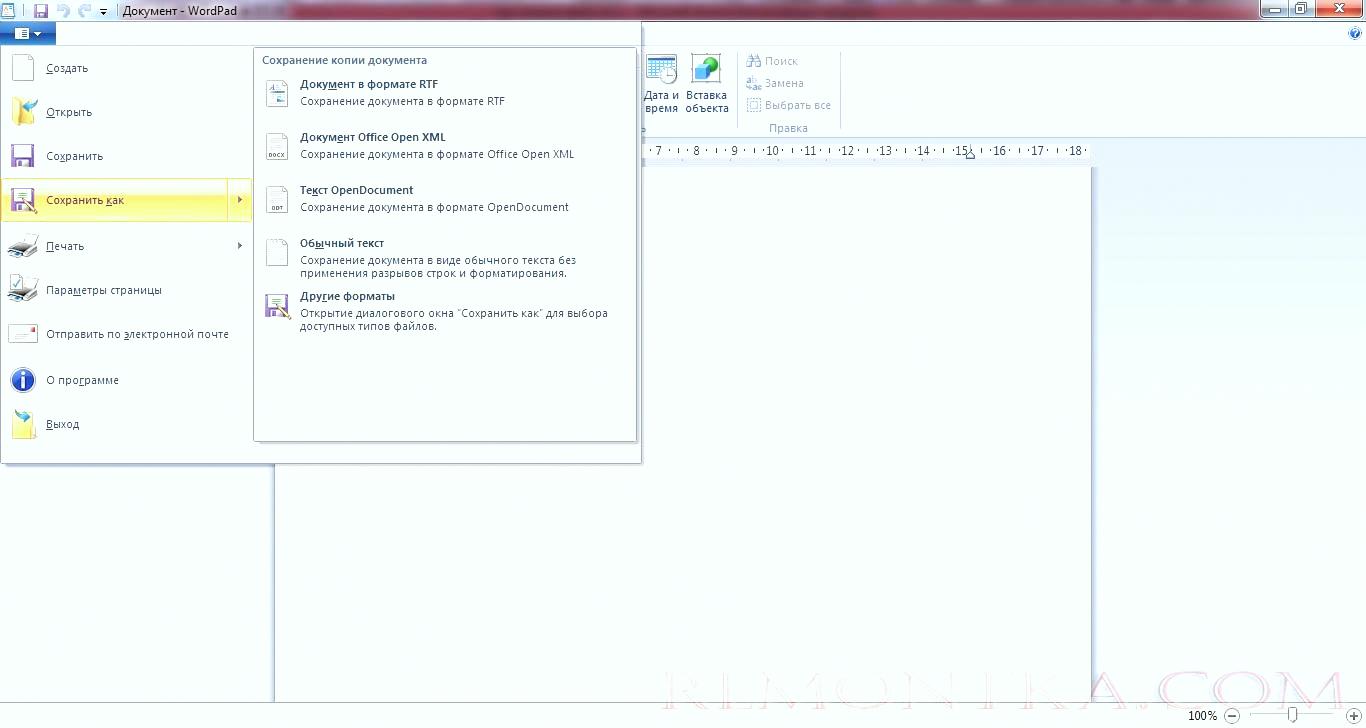Viewport: 1366px width, 728px height.
Task: Click the quick access Save icon
Action: (41, 11)
